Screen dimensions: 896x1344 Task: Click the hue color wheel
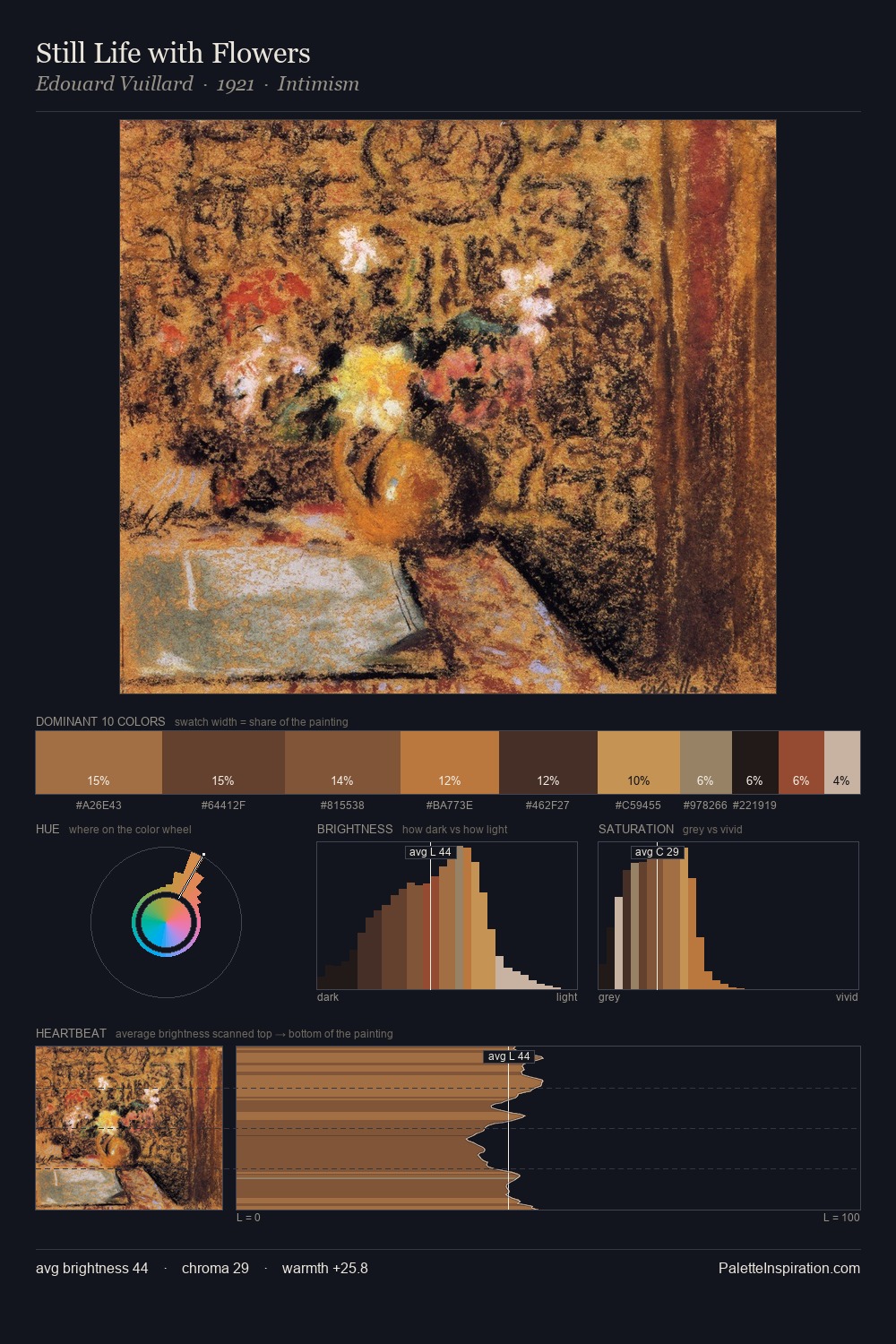166,923
